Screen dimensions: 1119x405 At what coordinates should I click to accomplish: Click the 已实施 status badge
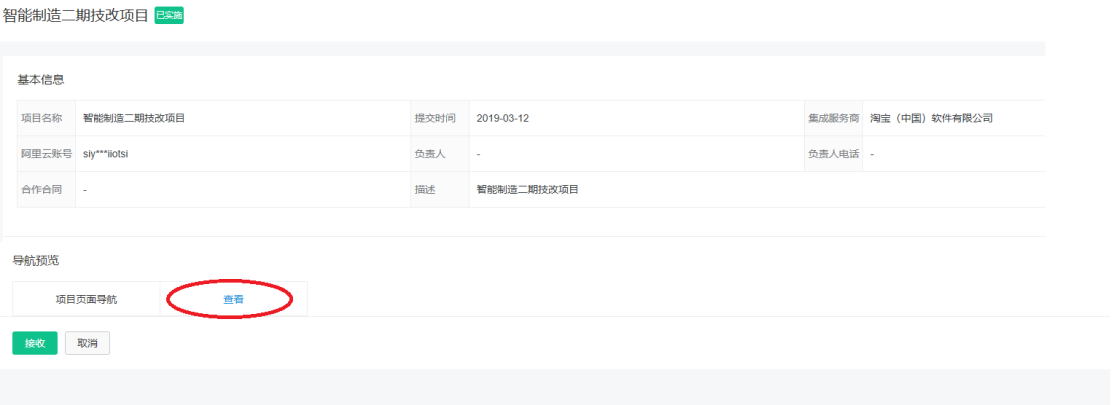pos(170,15)
